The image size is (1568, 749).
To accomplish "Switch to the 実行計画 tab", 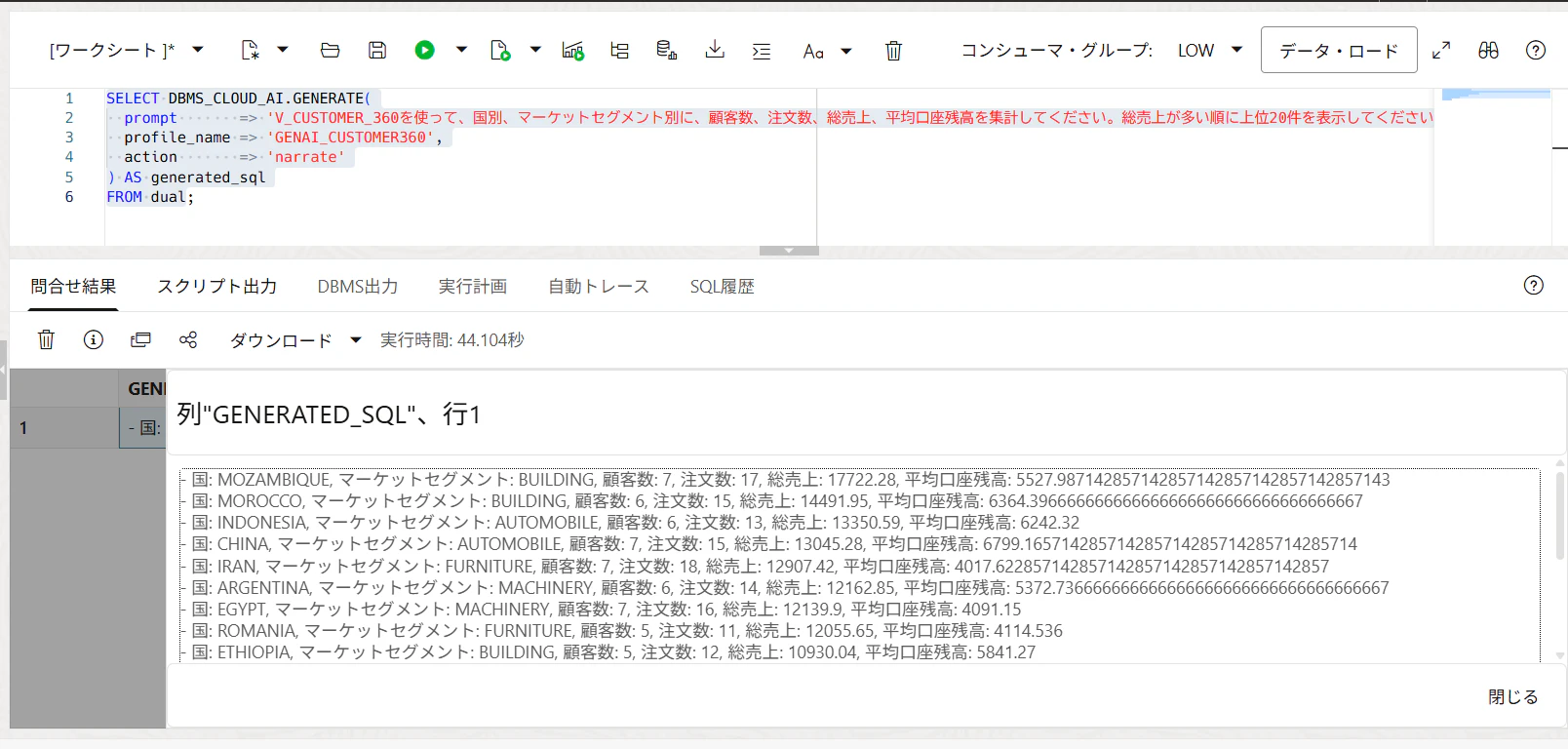I will (473, 286).
